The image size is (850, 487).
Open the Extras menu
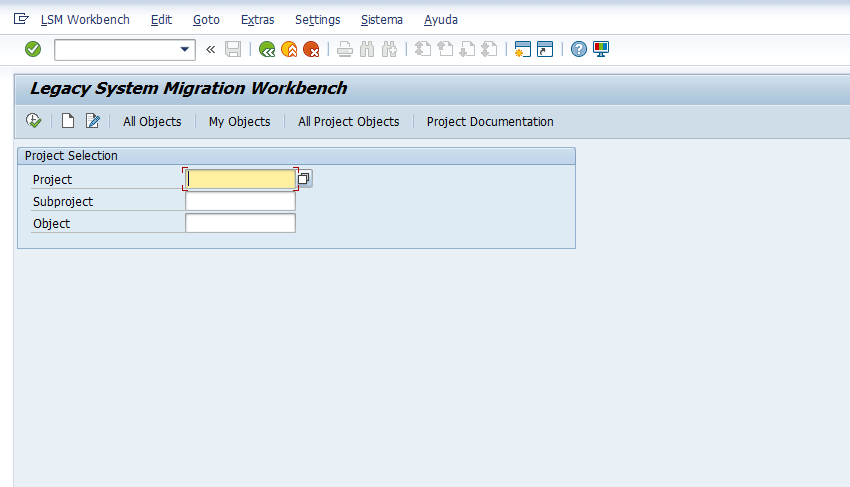pyautogui.click(x=257, y=20)
